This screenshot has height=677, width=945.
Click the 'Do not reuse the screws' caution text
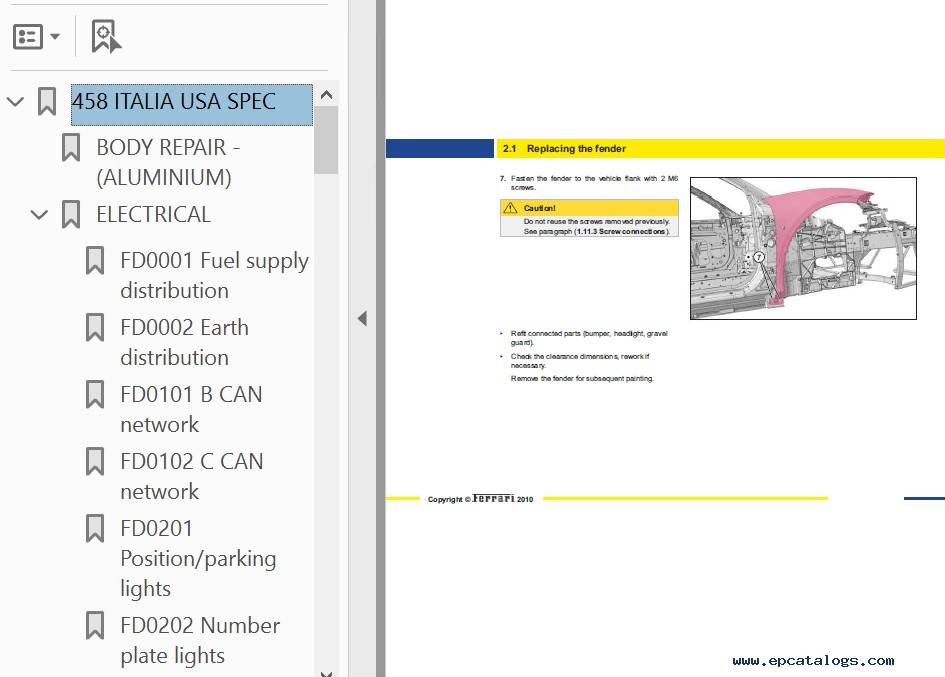597,221
